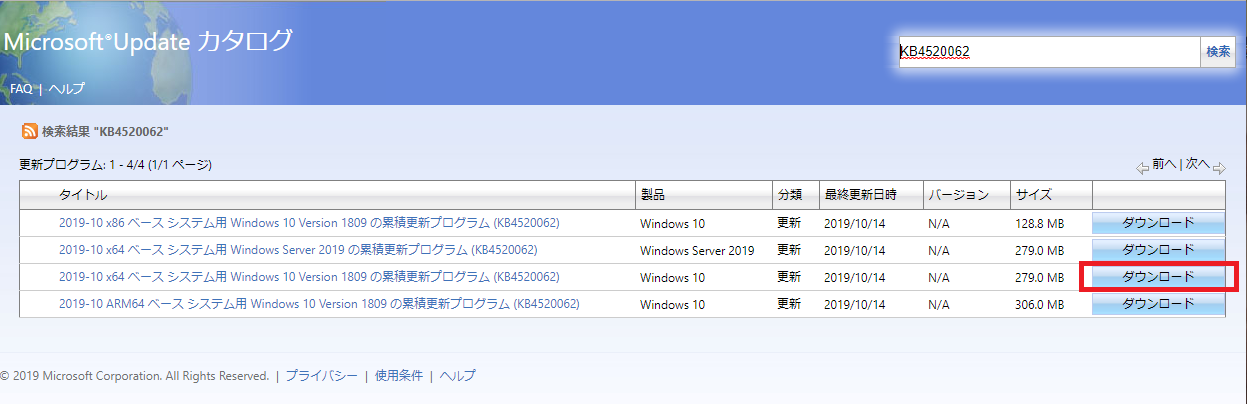Download the x86 128.8 MB update

click(x=1158, y=223)
